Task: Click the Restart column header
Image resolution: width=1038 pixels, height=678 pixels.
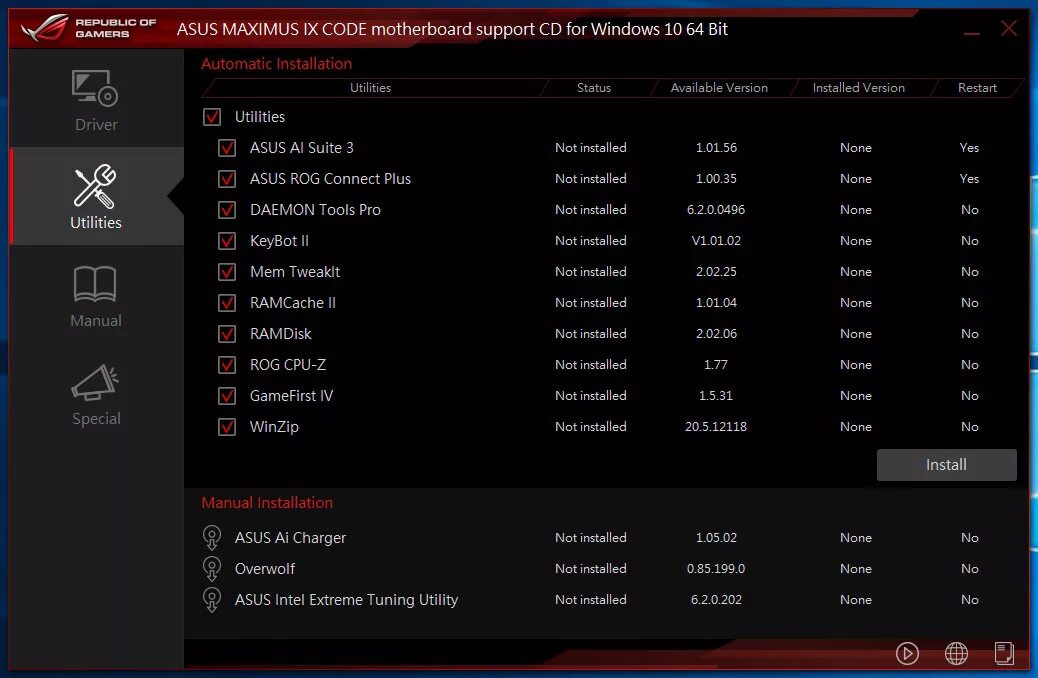Action: (x=977, y=88)
